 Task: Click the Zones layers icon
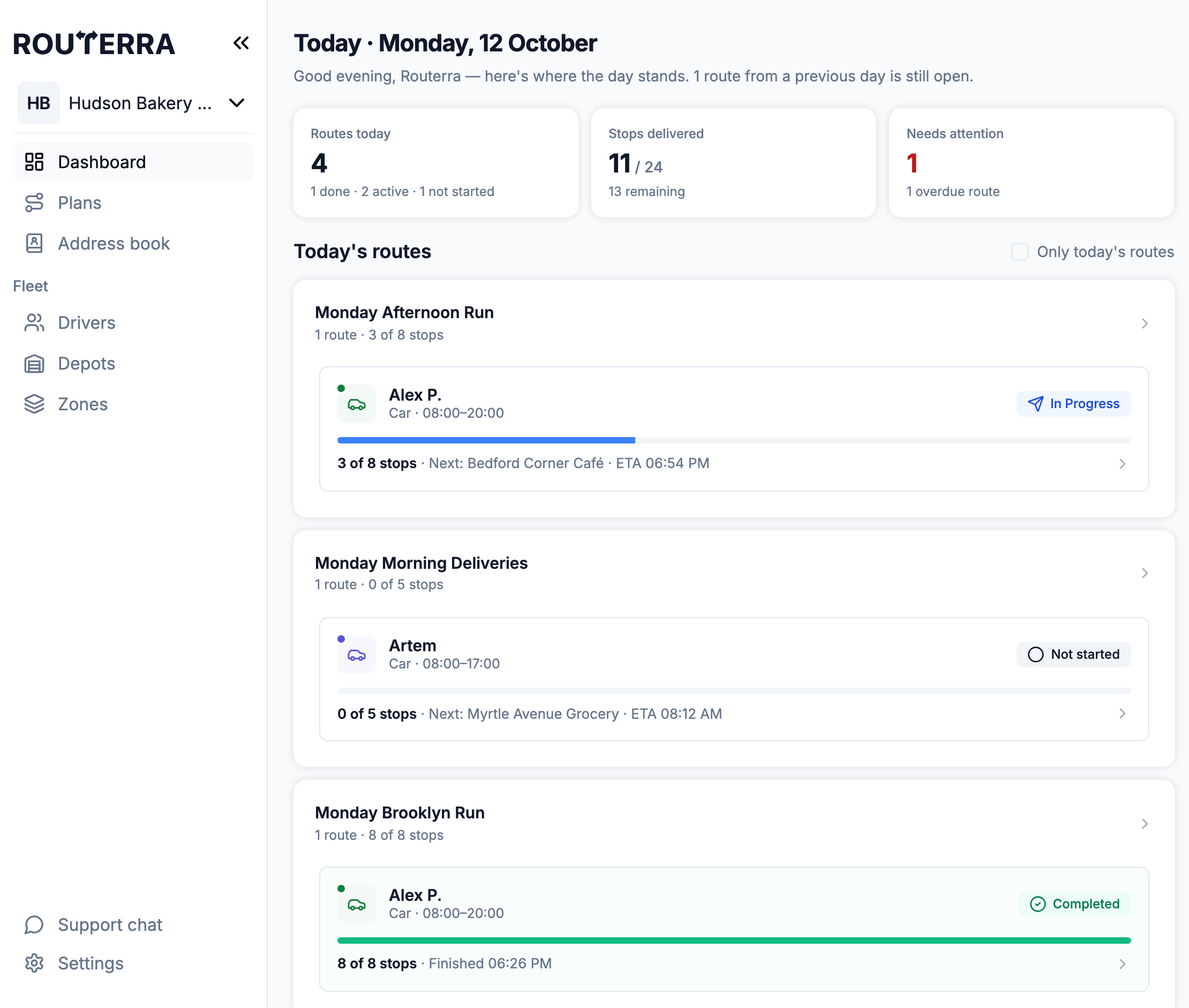coord(34,404)
